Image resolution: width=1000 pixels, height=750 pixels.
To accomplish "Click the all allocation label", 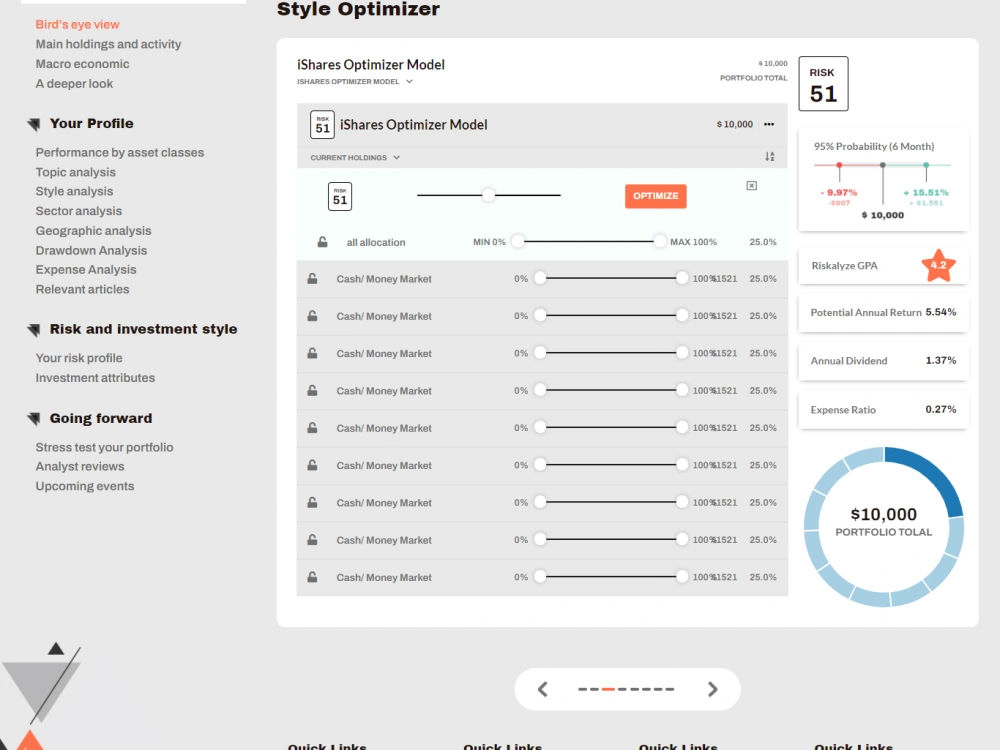I will point(376,242).
